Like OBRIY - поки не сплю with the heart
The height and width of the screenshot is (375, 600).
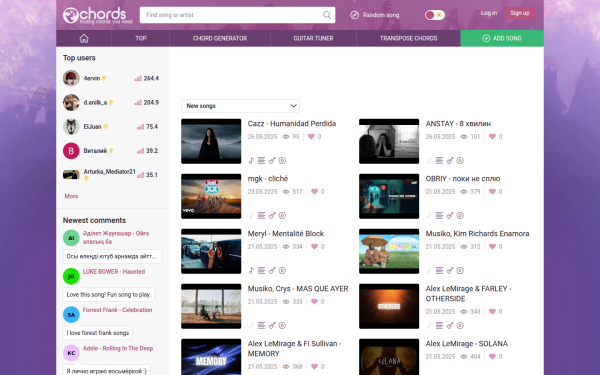point(492,192)
